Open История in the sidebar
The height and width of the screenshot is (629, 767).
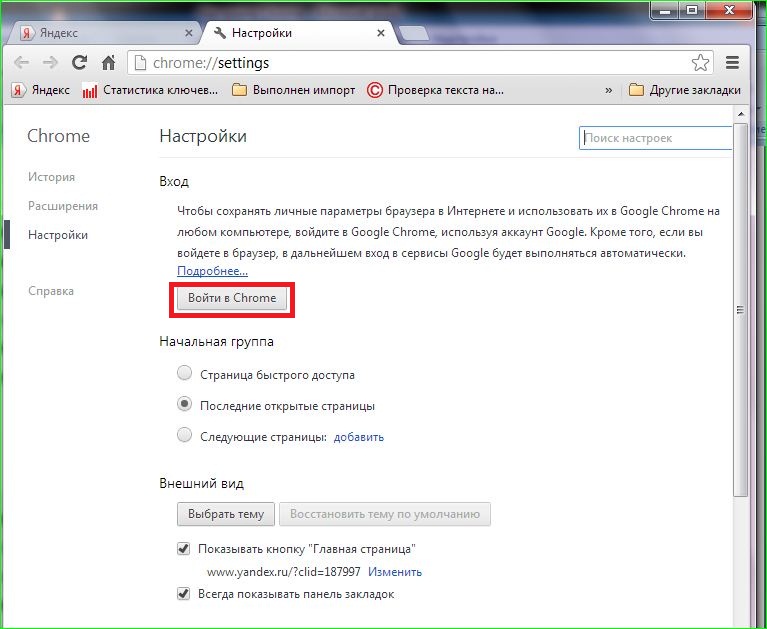tap(51, 177)
